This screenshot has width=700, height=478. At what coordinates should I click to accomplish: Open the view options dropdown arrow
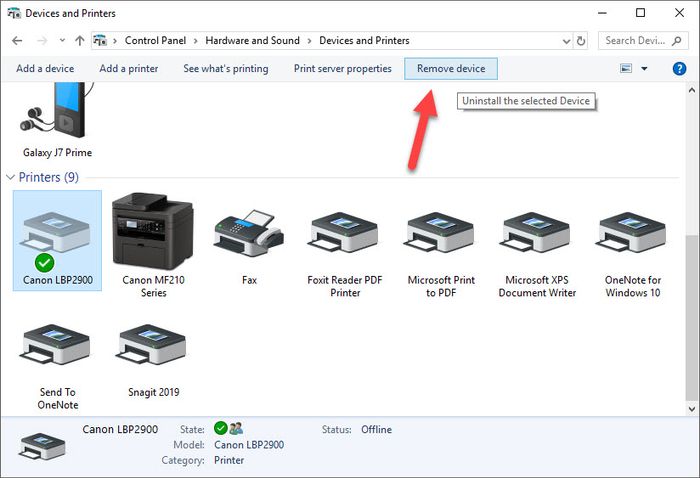coord(644,68)
